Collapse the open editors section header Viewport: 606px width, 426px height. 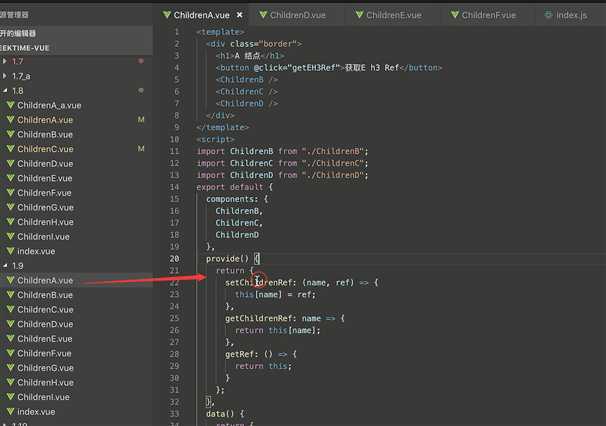76,34
